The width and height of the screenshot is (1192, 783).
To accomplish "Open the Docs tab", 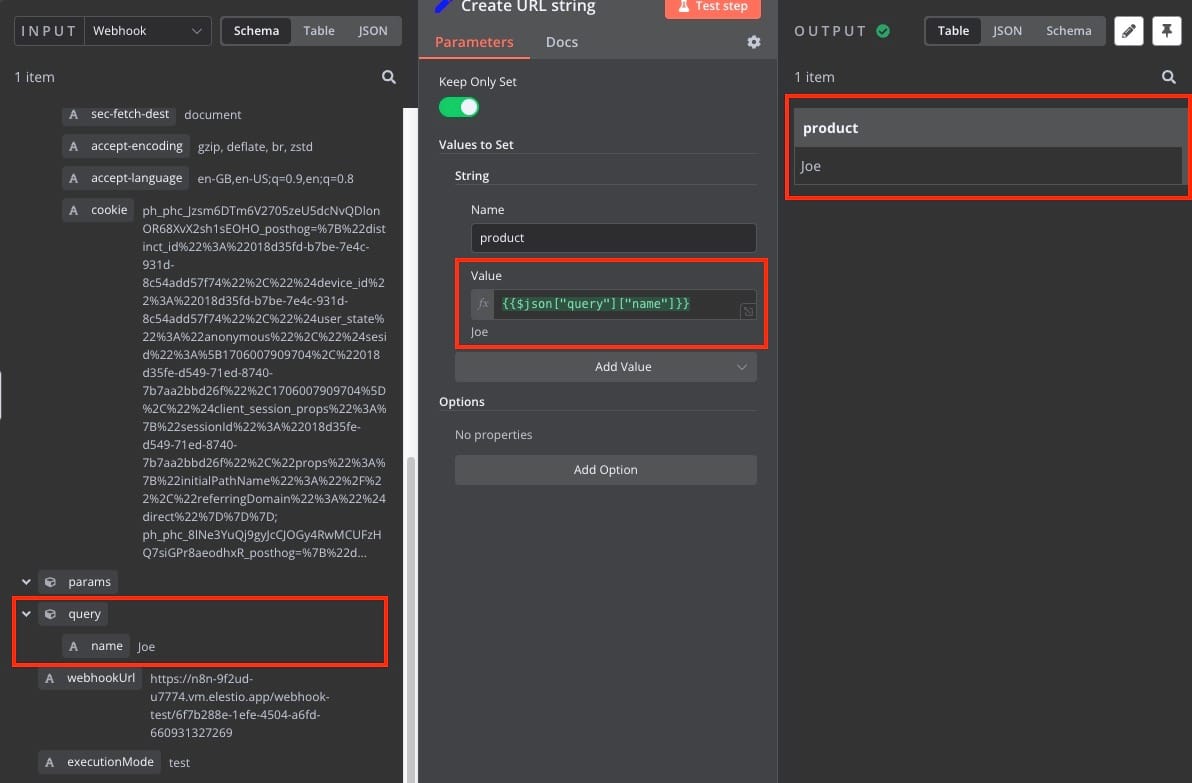I will click(x=561, y=42).
